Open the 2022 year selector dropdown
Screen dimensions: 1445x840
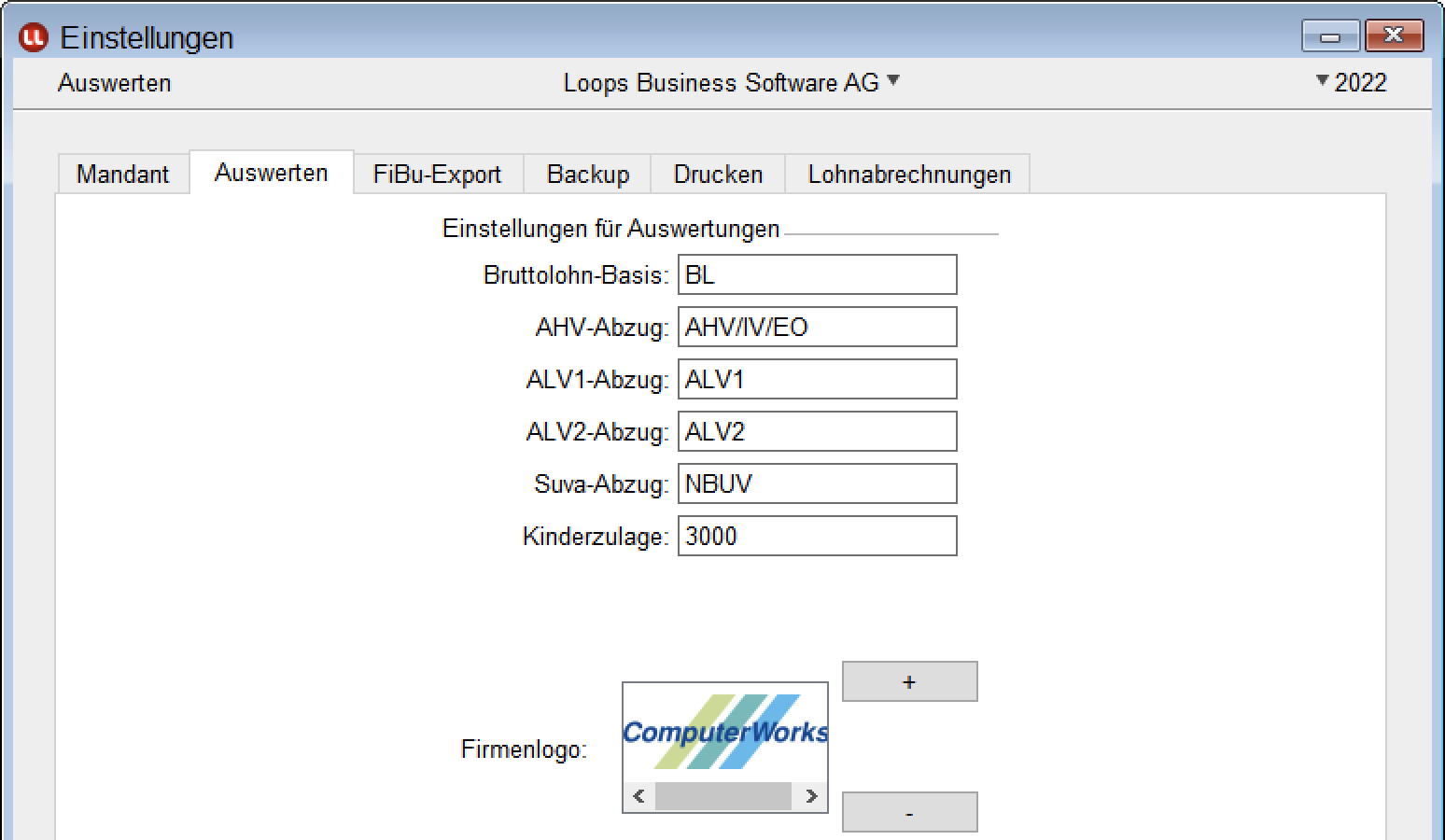1351,82
